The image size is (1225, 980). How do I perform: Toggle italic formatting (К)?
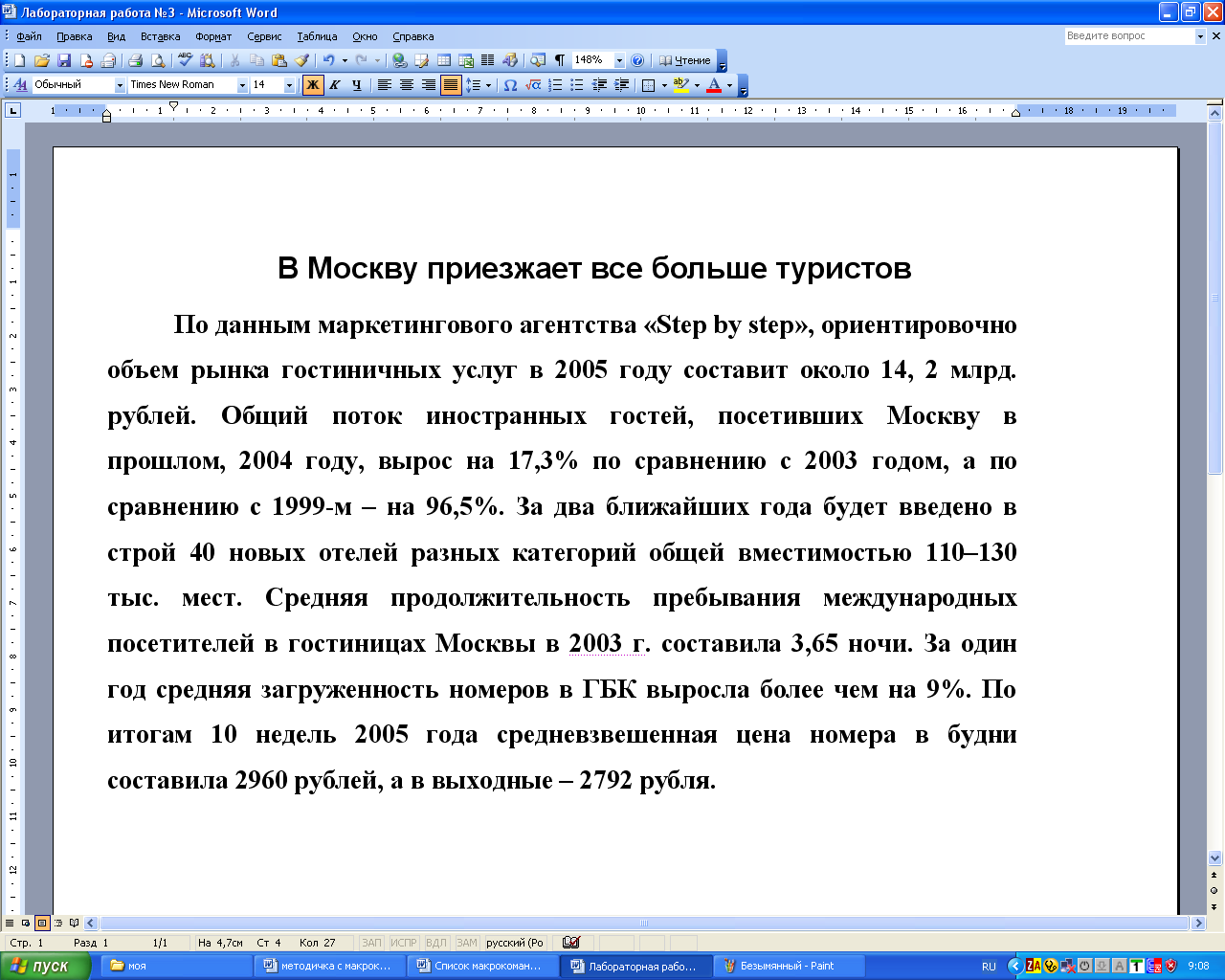335,85
